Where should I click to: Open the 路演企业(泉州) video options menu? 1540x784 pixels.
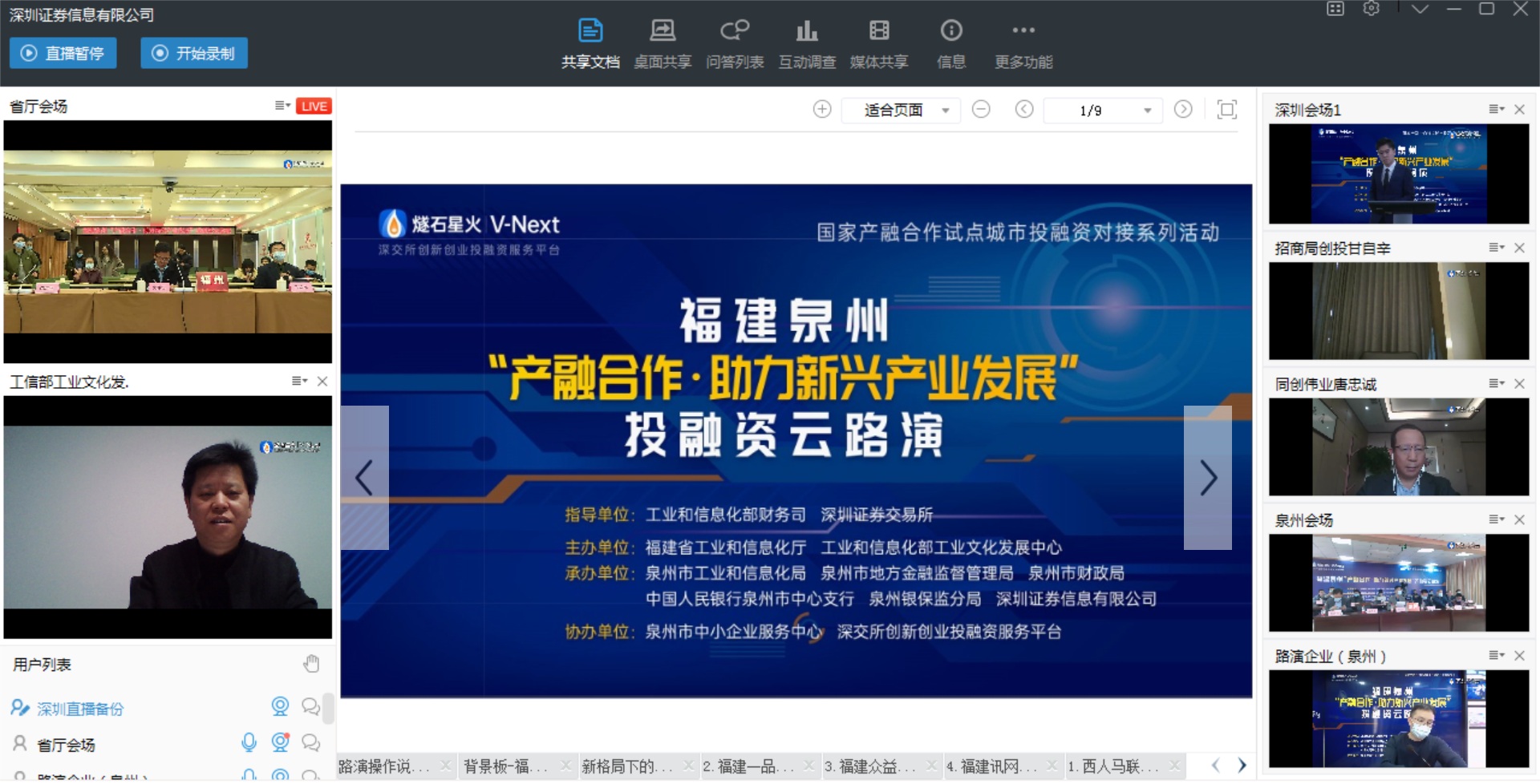(x=1497, y=655)
